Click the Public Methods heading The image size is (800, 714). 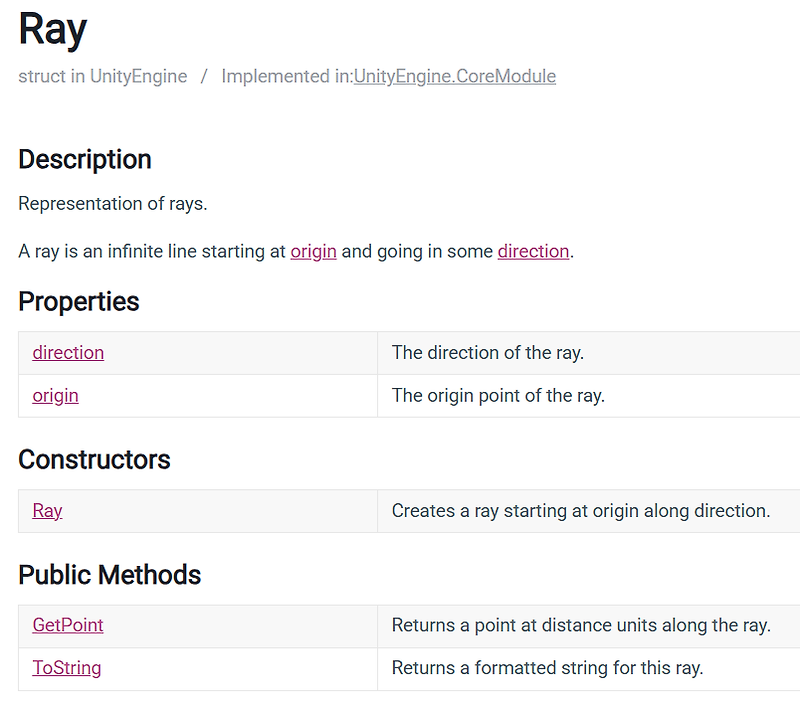pyautogui.click(x=110, y=574)
